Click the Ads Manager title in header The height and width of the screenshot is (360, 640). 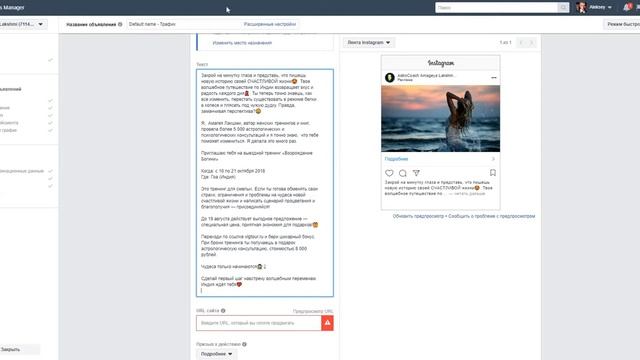click(12, 7)
